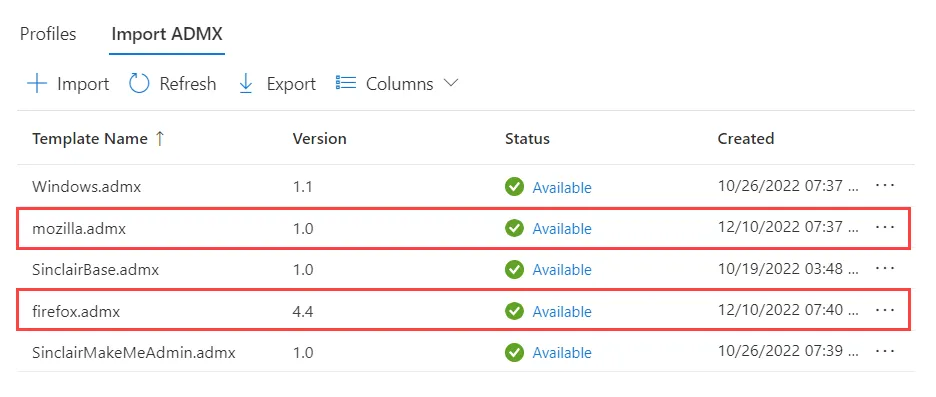The height and width of the screenshot is (397, 936).
Task: Select firefox.admx template name
Action: [x=76, y=312]
